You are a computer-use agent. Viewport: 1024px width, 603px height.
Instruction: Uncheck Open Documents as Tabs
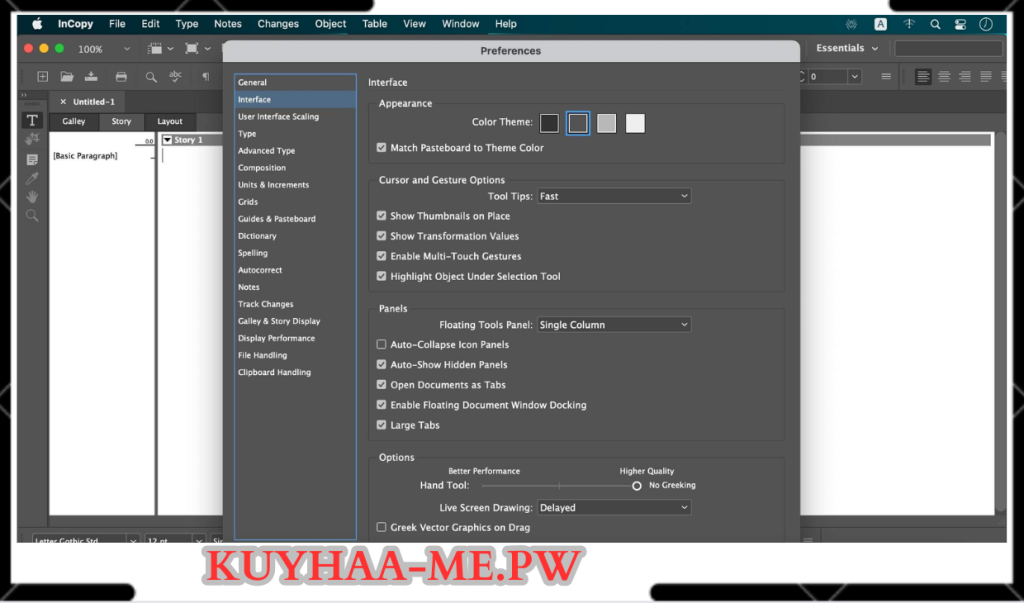click(x=381, y=385)
